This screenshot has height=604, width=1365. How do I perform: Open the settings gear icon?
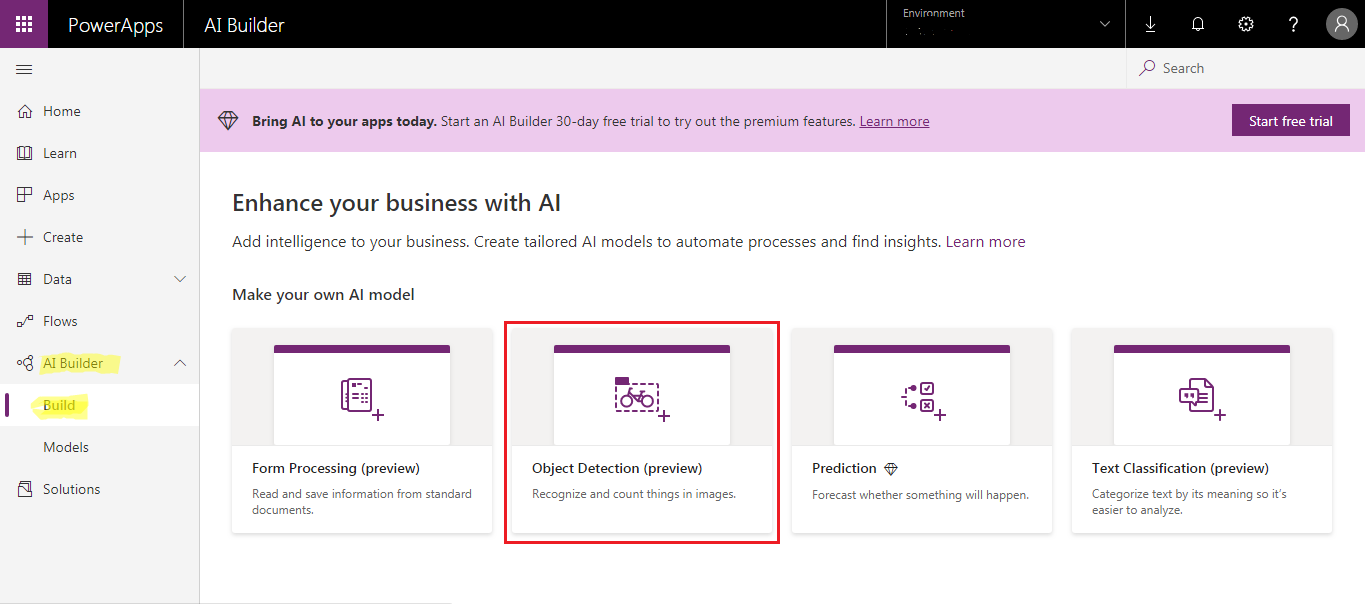tap(1246, 24)
